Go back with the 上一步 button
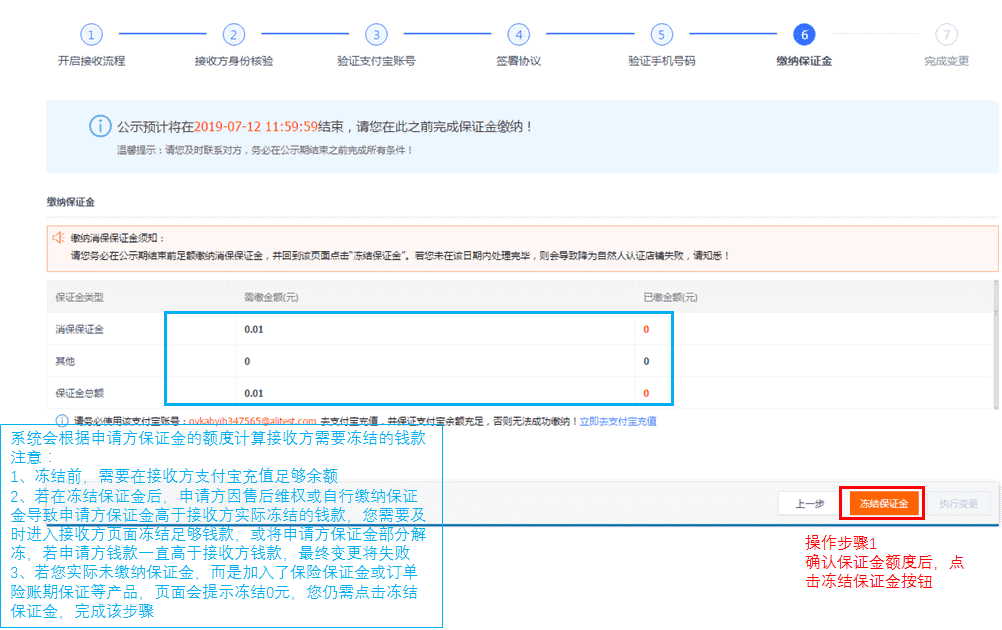 pyautogui.click(x=809, y=504)
